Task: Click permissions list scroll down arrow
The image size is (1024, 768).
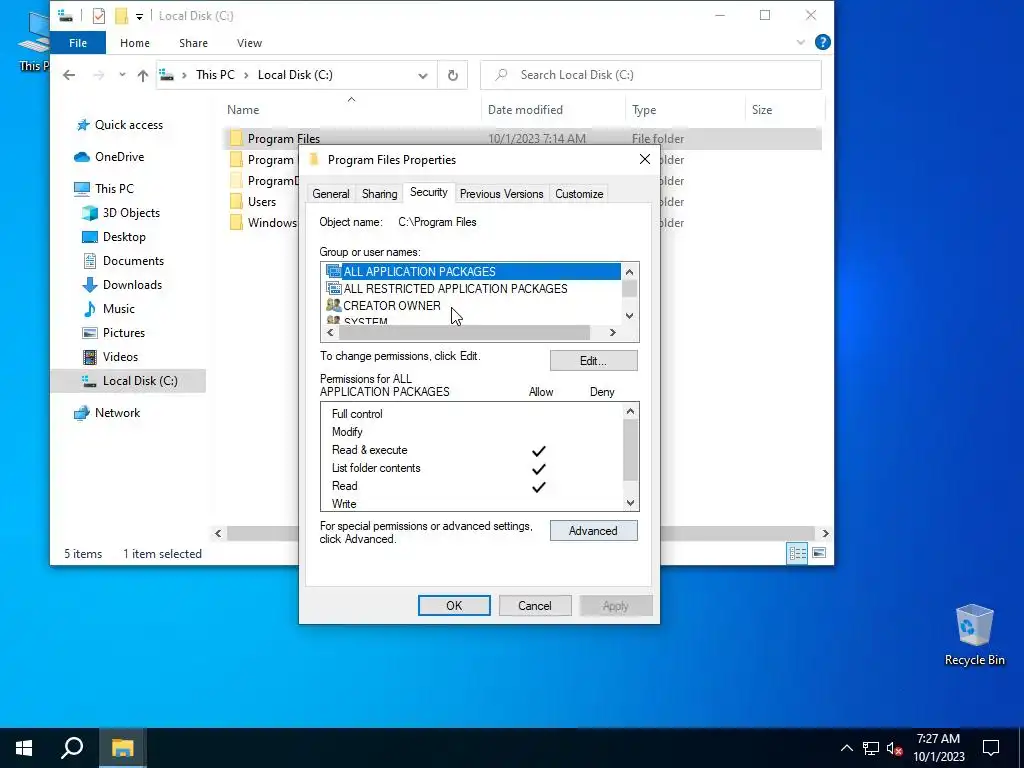Action: point(630,503)
